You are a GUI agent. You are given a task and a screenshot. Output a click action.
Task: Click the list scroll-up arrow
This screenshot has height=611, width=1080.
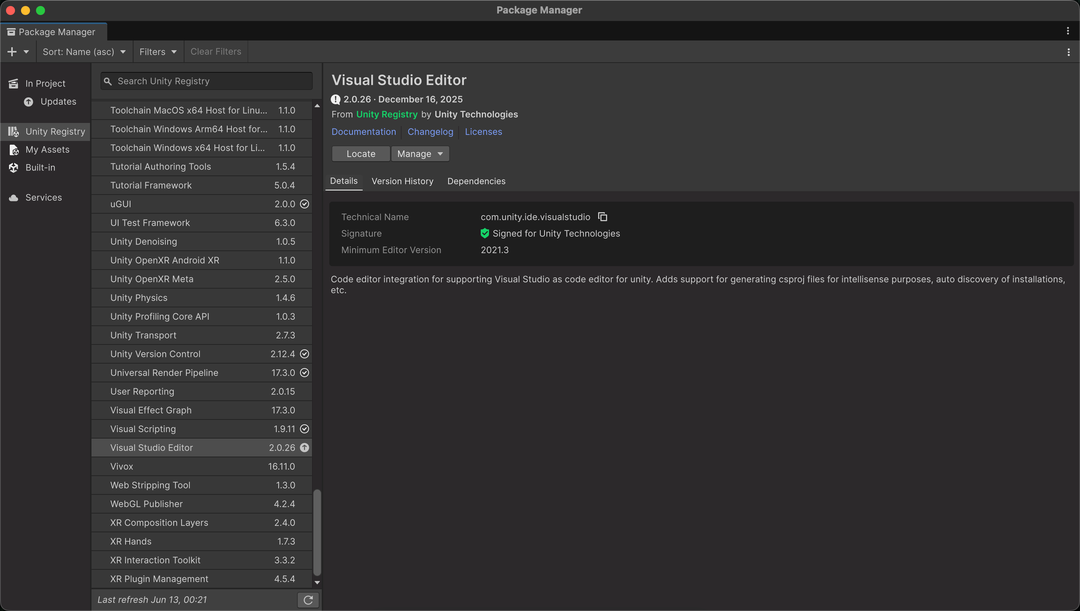317,105
